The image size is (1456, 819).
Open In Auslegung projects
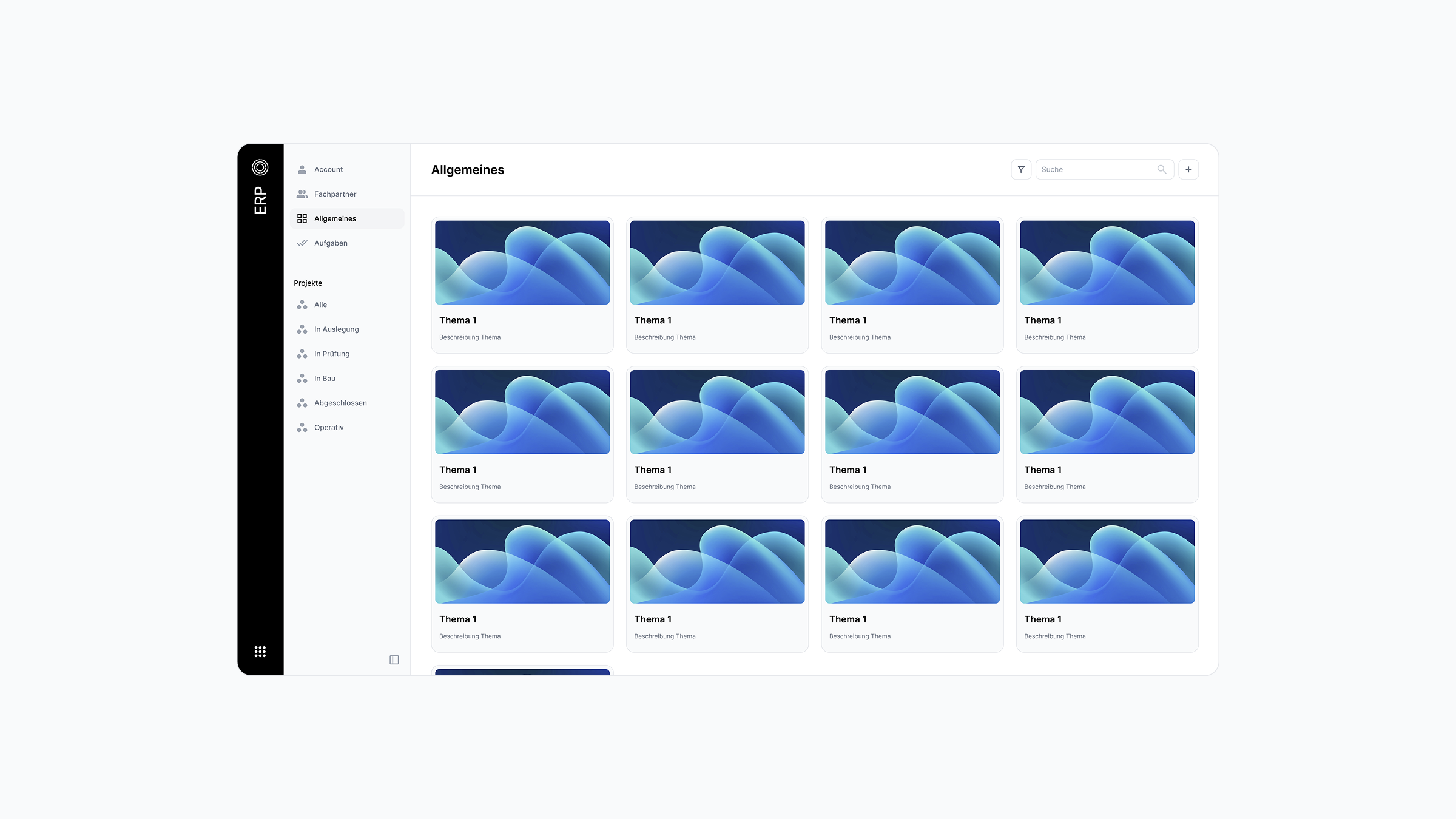coord(336,329)
